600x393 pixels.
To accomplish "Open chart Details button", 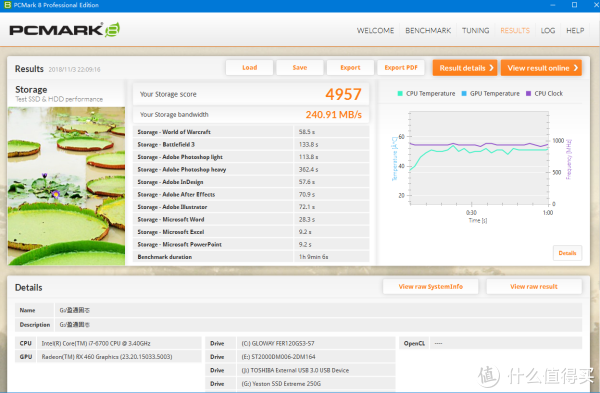I will click(x=567, y=253).
